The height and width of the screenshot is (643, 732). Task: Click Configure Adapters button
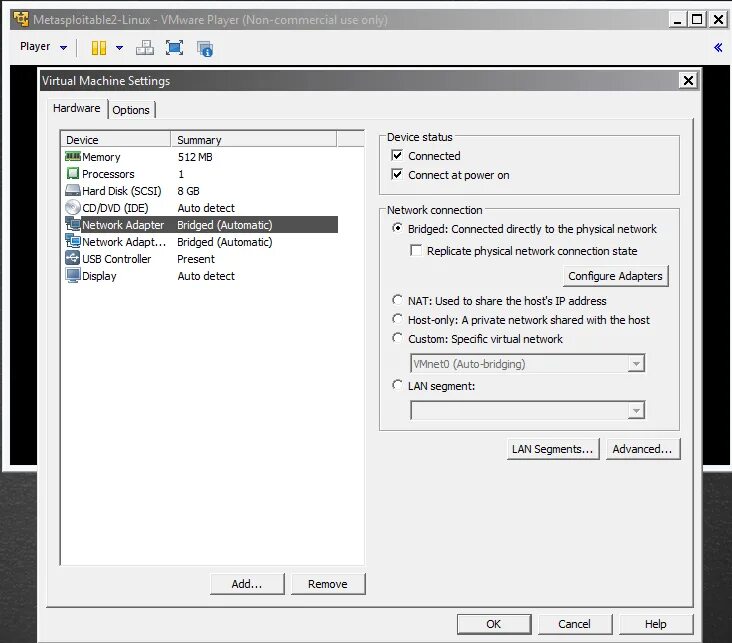pyautogui.click(x=615, y=276)
